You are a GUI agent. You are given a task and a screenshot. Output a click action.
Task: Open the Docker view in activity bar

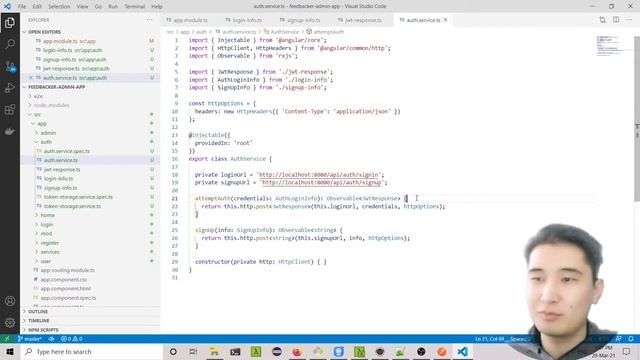click(x=10, y=131)
